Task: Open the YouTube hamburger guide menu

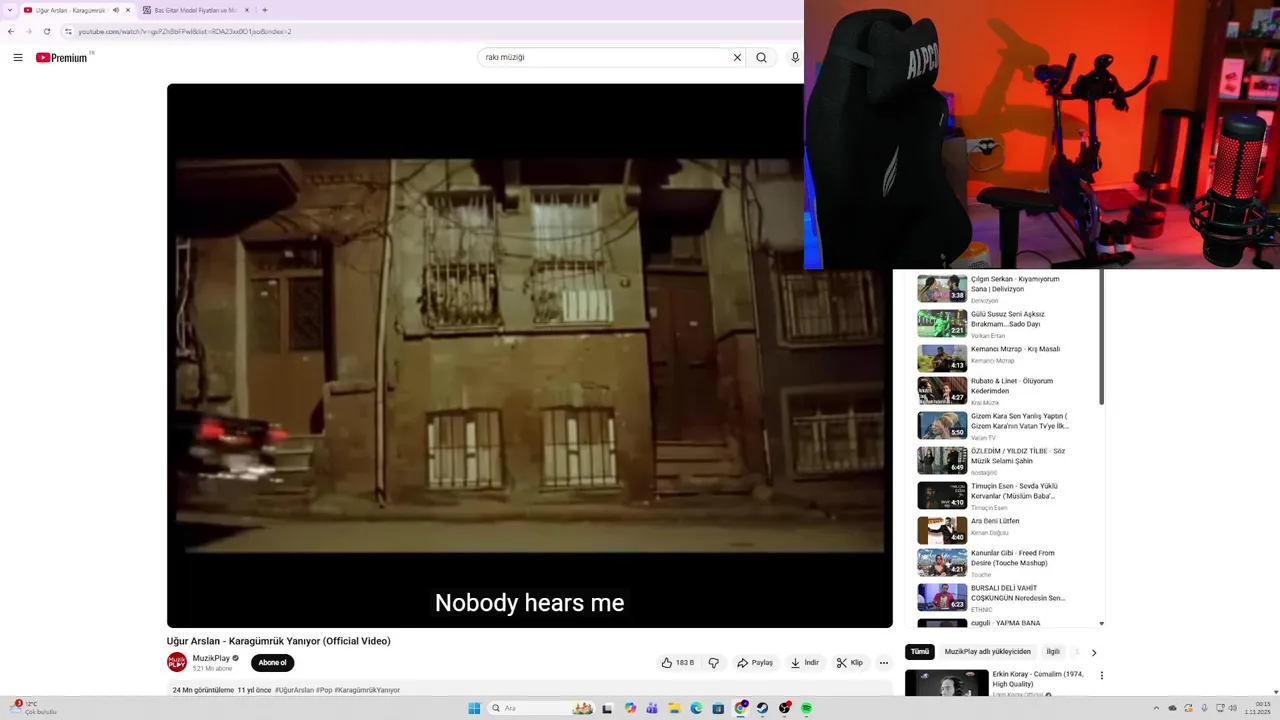Action: tap(18, 58)
